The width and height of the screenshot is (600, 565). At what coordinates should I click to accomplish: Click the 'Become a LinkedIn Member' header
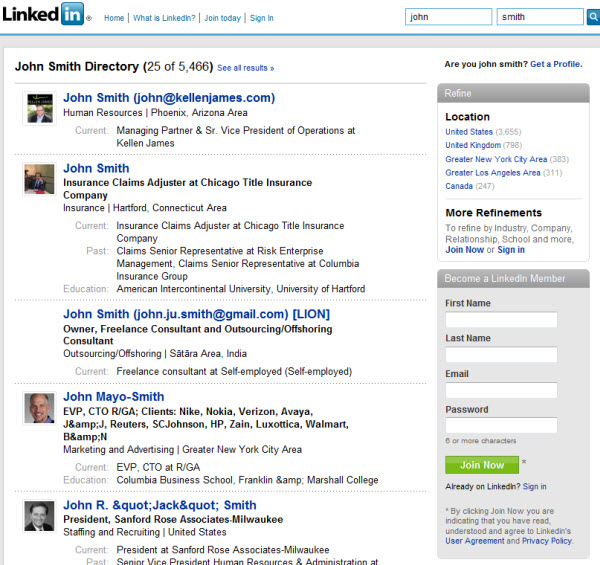(x=513, y=278)
